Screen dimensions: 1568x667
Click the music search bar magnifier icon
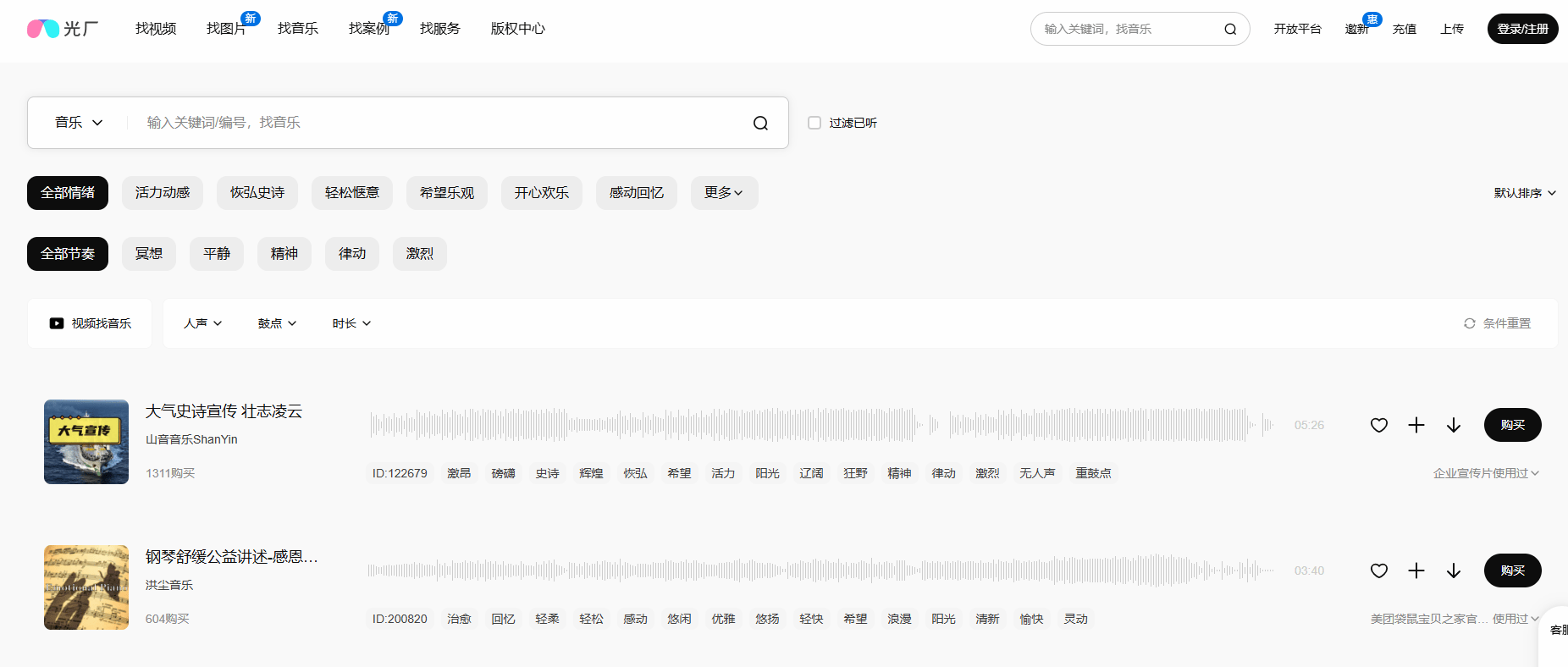tap(760, 124)
